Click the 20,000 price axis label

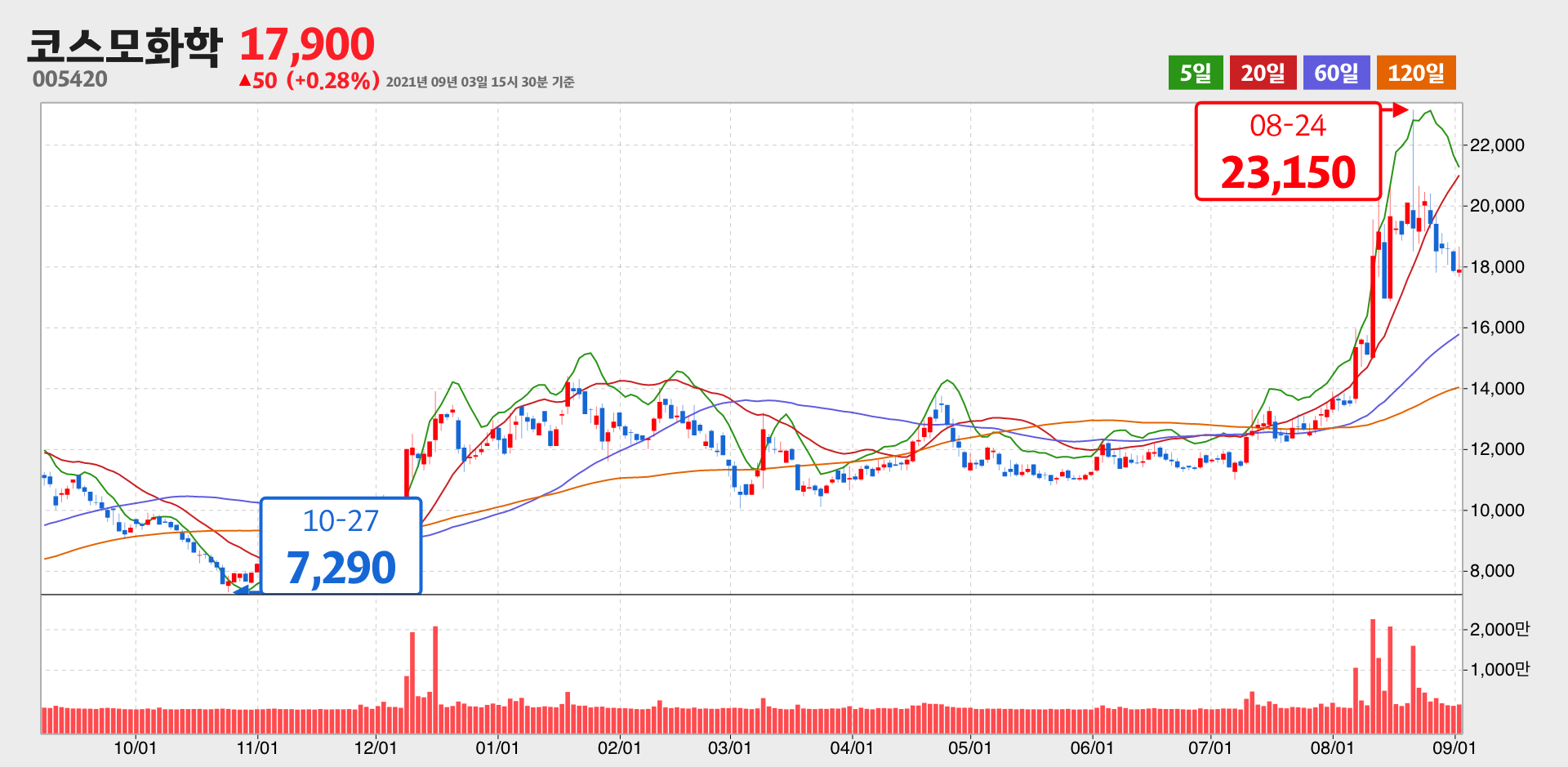(x=1497, y=206)
